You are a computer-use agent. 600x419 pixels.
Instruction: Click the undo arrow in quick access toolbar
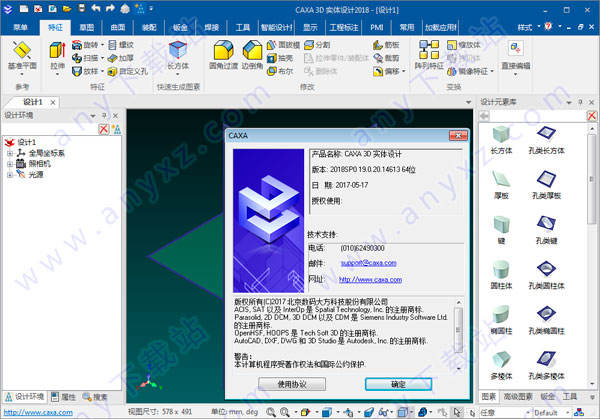pyautogui.click(x=96, y=8)
